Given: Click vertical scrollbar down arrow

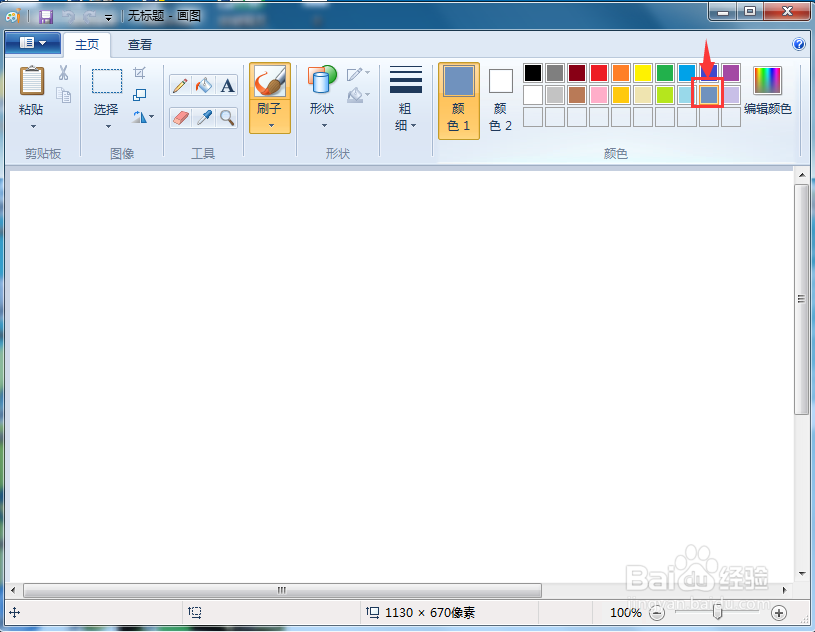Looking at the screenshot, I should [x=801, y=574].
